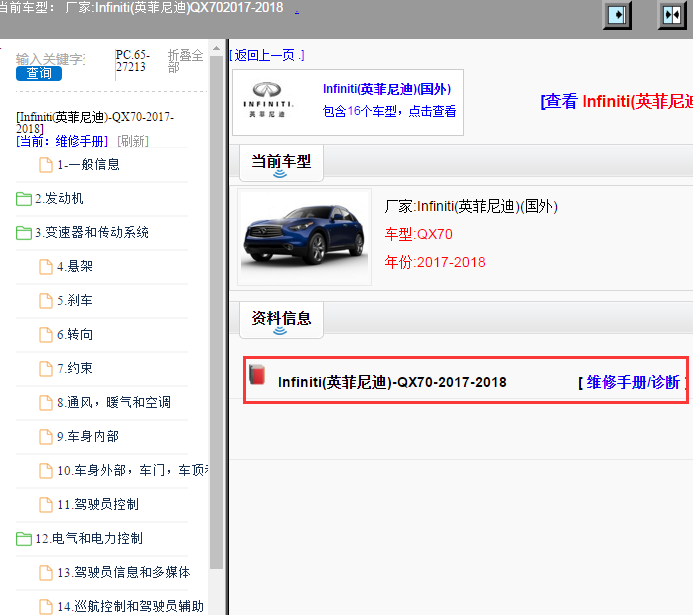Viewport: 693px width, 615px height.
Task: Click the 刷新 refresh link
Action: pos(133,141)
